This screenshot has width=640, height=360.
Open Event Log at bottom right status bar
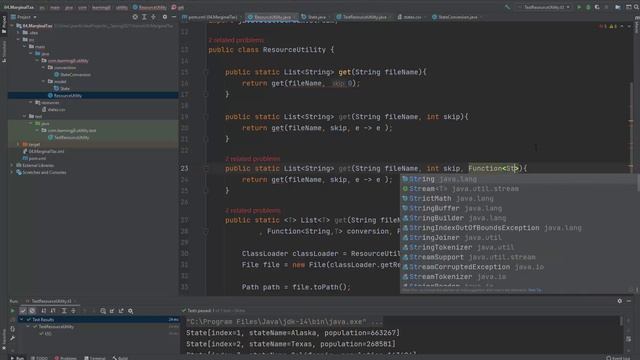[x=618, y=358]
